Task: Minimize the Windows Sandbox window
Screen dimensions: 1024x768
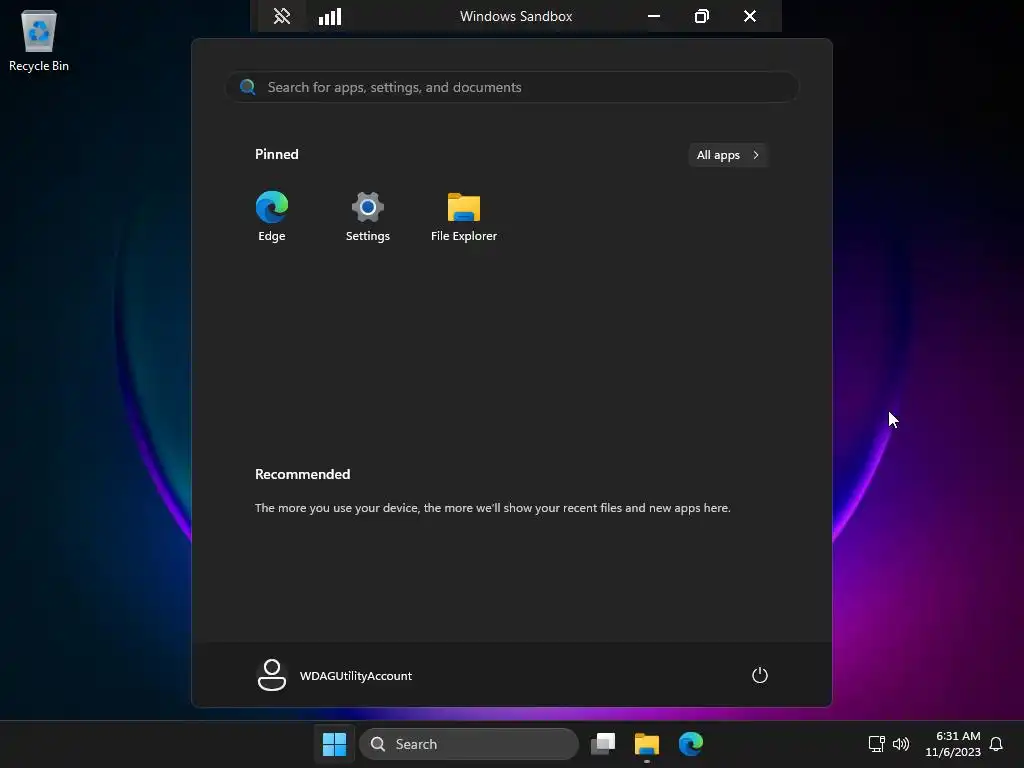Action: [x=654, y=16]
